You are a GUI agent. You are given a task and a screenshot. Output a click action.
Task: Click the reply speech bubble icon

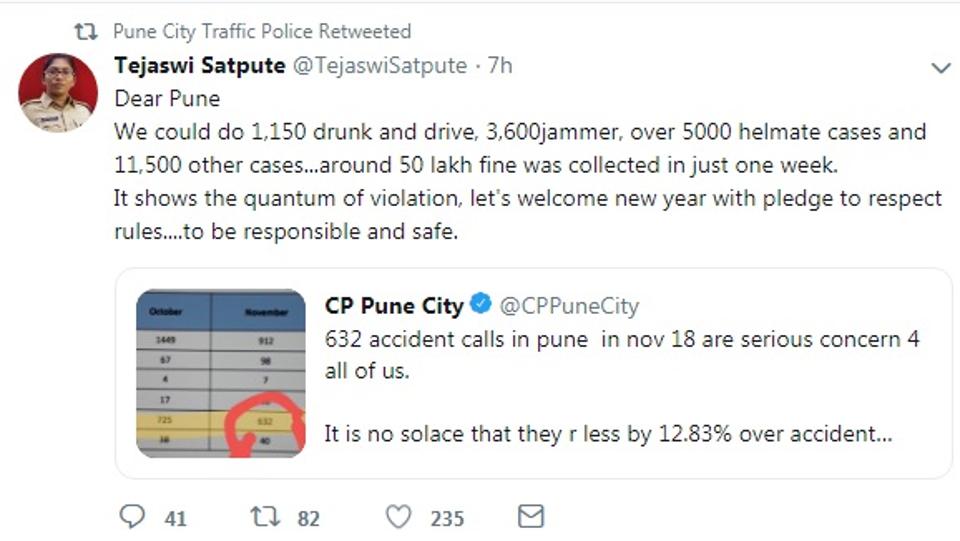(x=132, y=516)
